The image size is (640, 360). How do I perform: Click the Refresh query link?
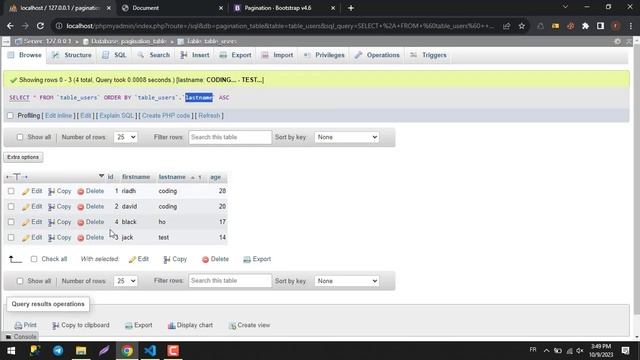tap(209, 116)
